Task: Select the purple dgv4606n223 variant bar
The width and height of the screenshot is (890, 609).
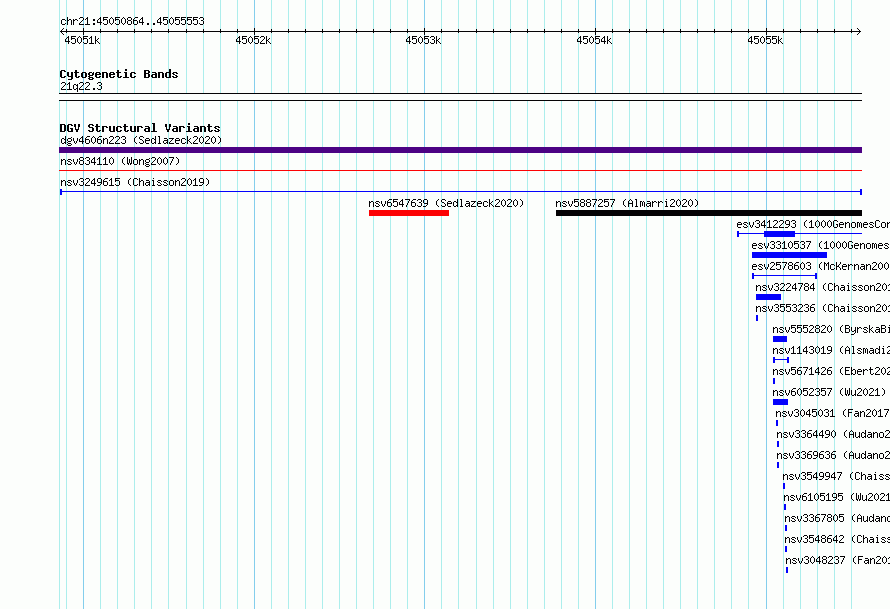Action: (x=460, y=150)
